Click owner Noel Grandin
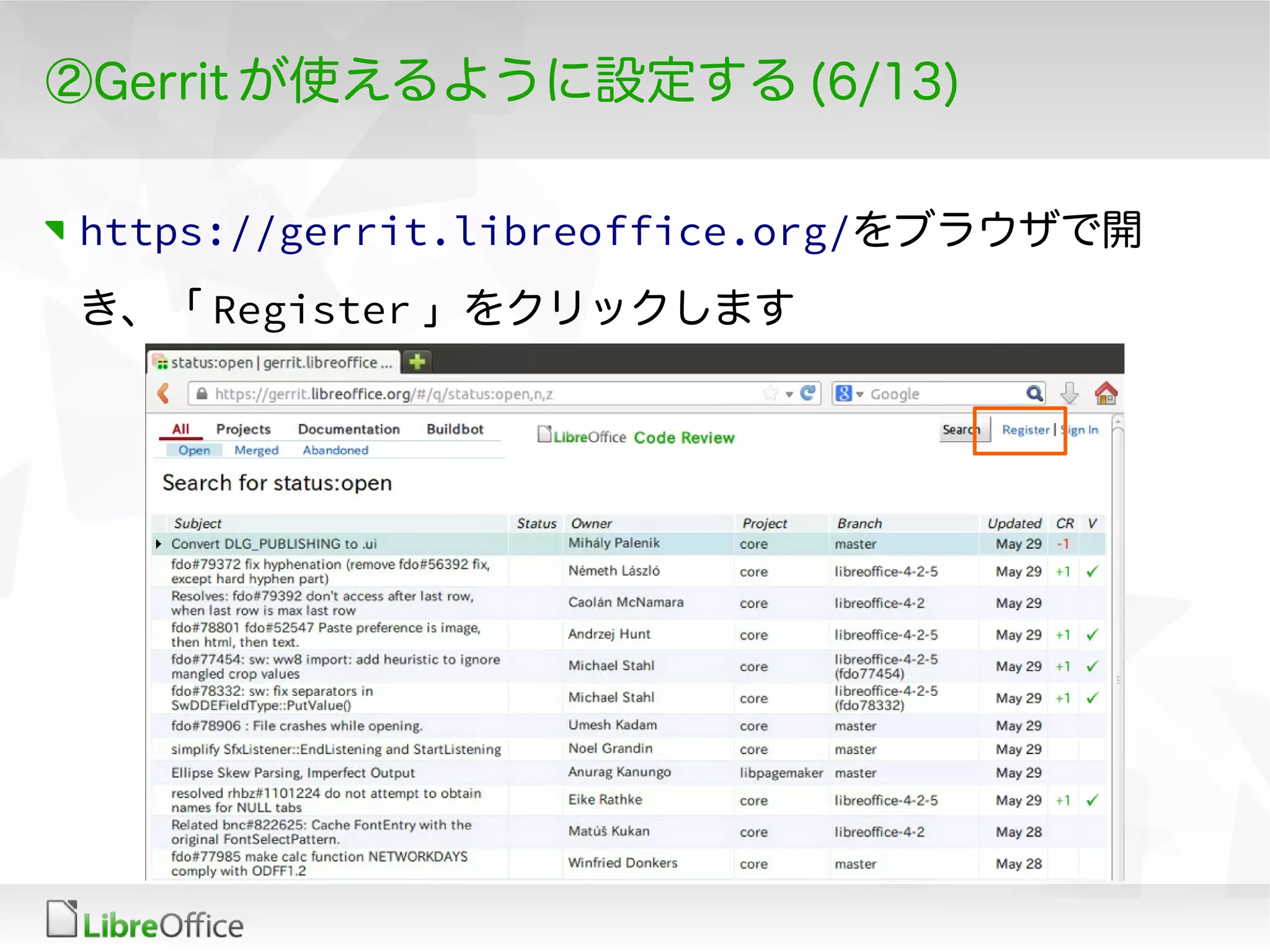The image size is (1270, 952). 610,748
